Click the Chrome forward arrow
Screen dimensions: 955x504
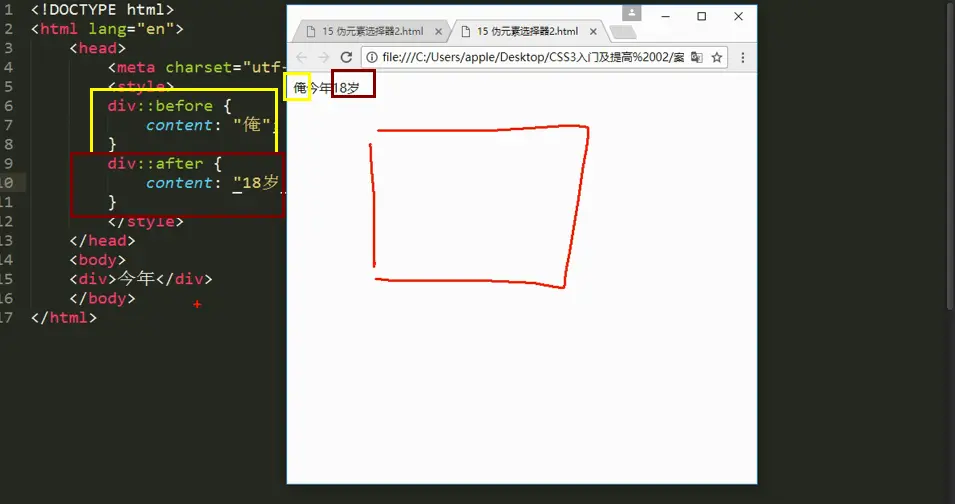click(323, 57)
